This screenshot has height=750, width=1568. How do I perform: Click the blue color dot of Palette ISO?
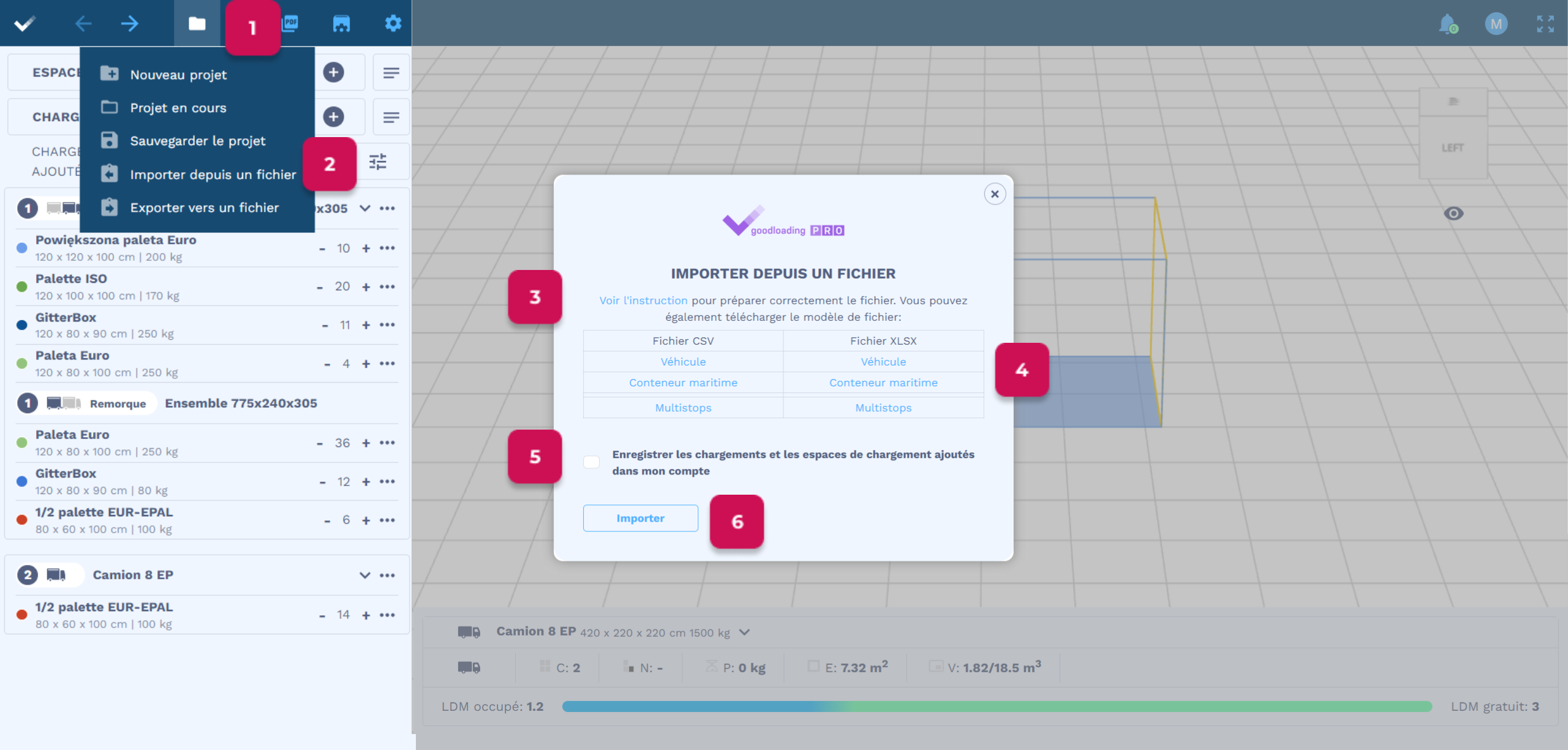pyautogui.click(x=22, y=287)
